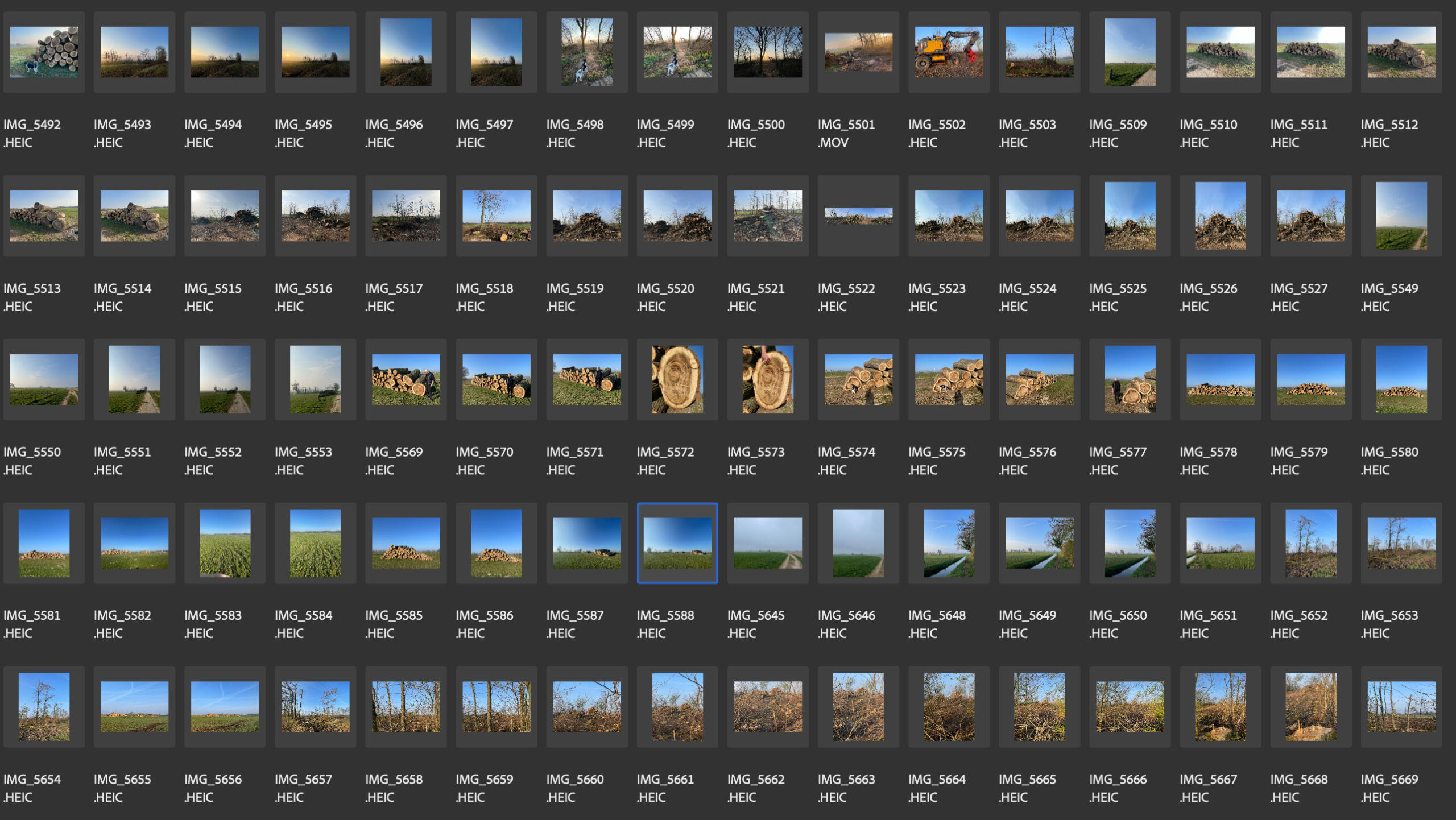This screenshot has height=820, width=1456.
Task: Select the IMG_5549.HEIC green field thumbnail
Action: coord(1401,216)
